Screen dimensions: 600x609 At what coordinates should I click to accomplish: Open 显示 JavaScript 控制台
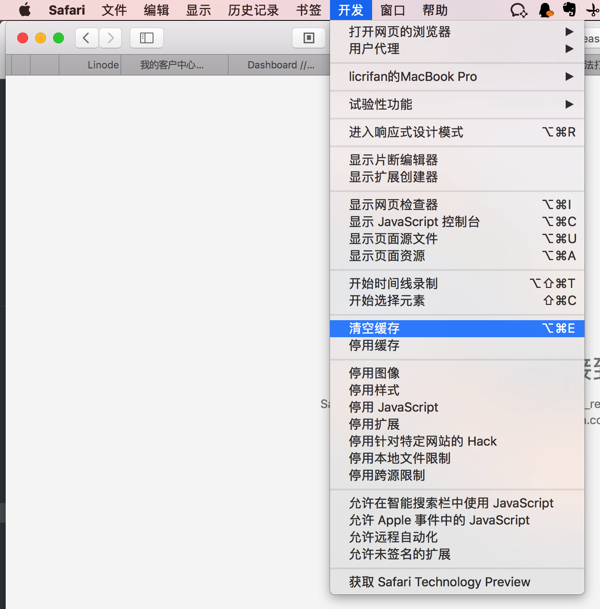(457, 222)
